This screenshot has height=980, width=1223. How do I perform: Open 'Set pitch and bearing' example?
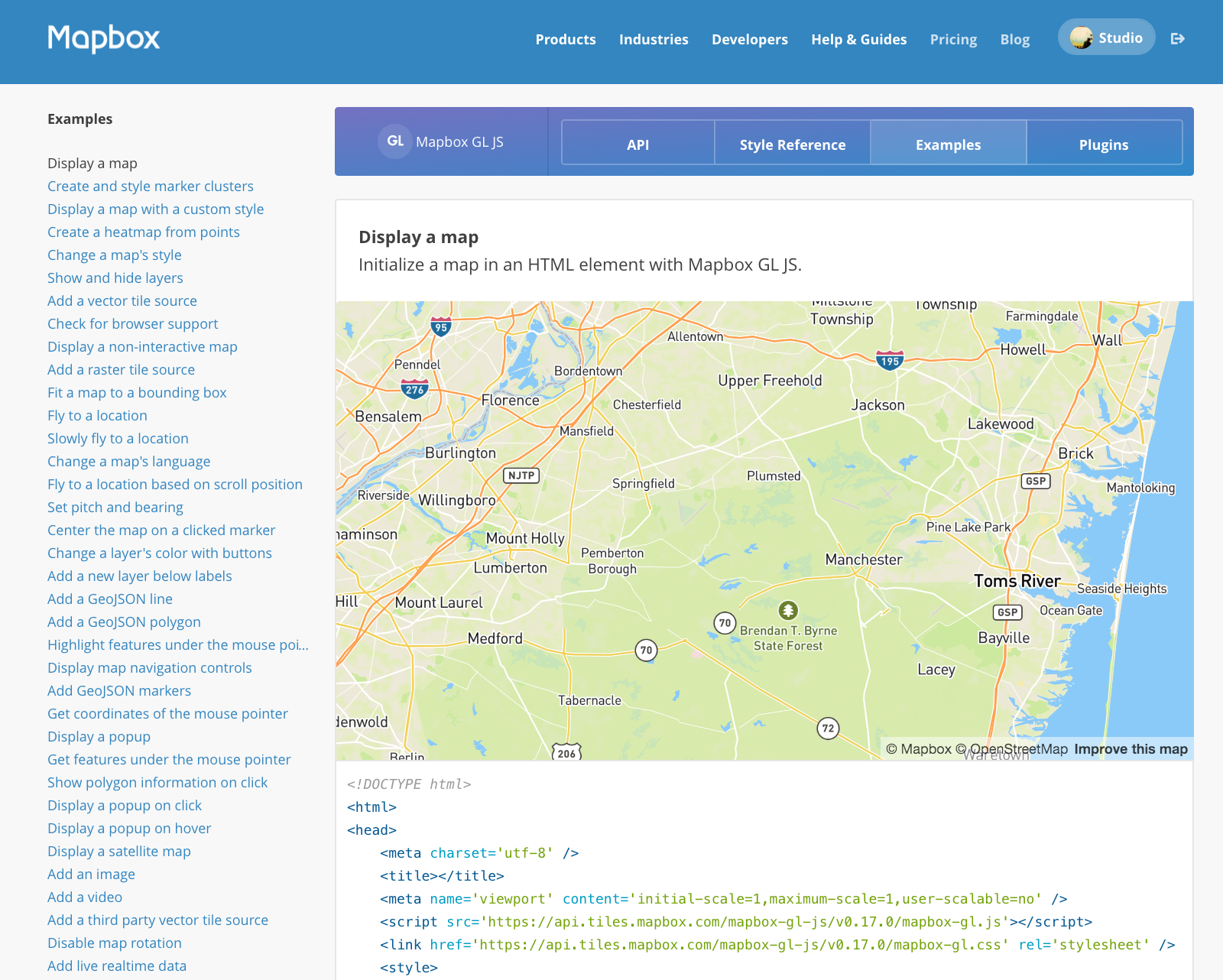point(115,507)
